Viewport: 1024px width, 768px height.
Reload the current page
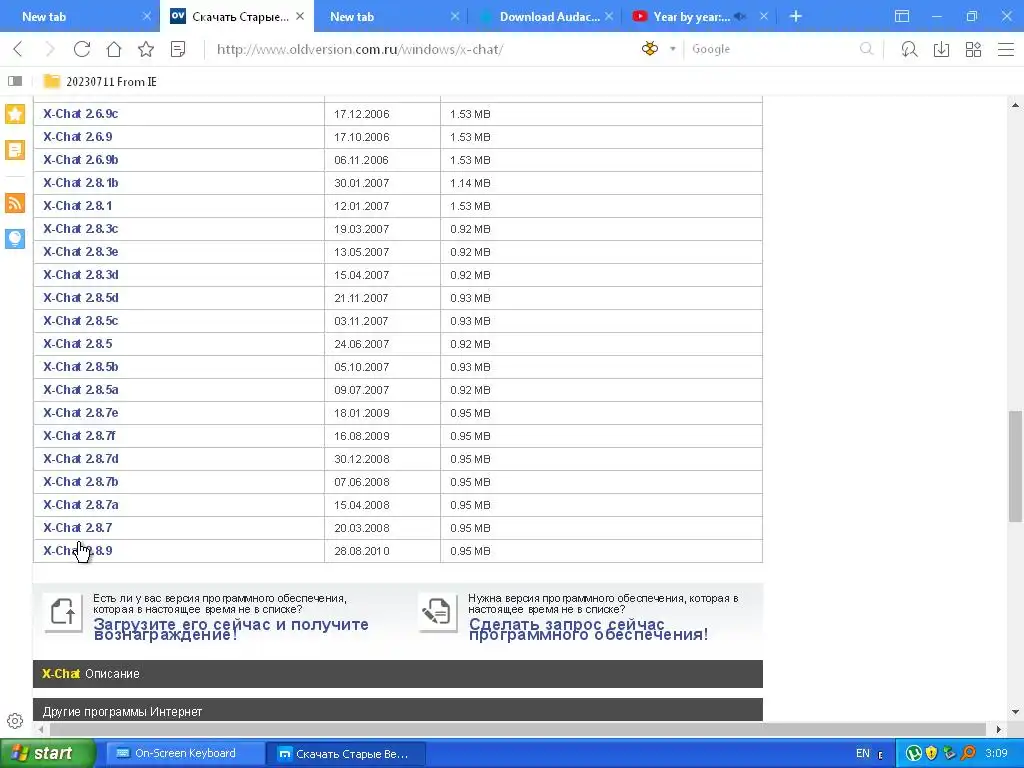82,49
